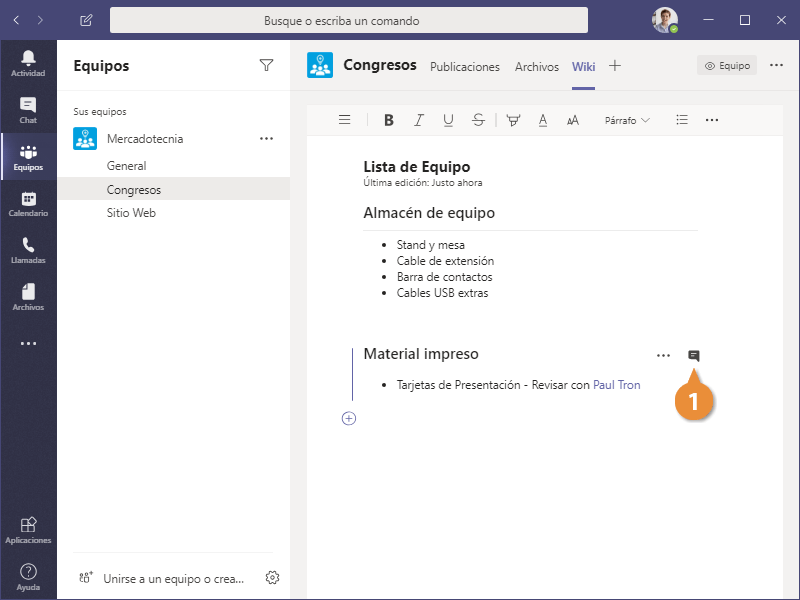Expand the Párrafo style dropdown
This screenshot has height=600, width=800.
[x=627, y=120]
